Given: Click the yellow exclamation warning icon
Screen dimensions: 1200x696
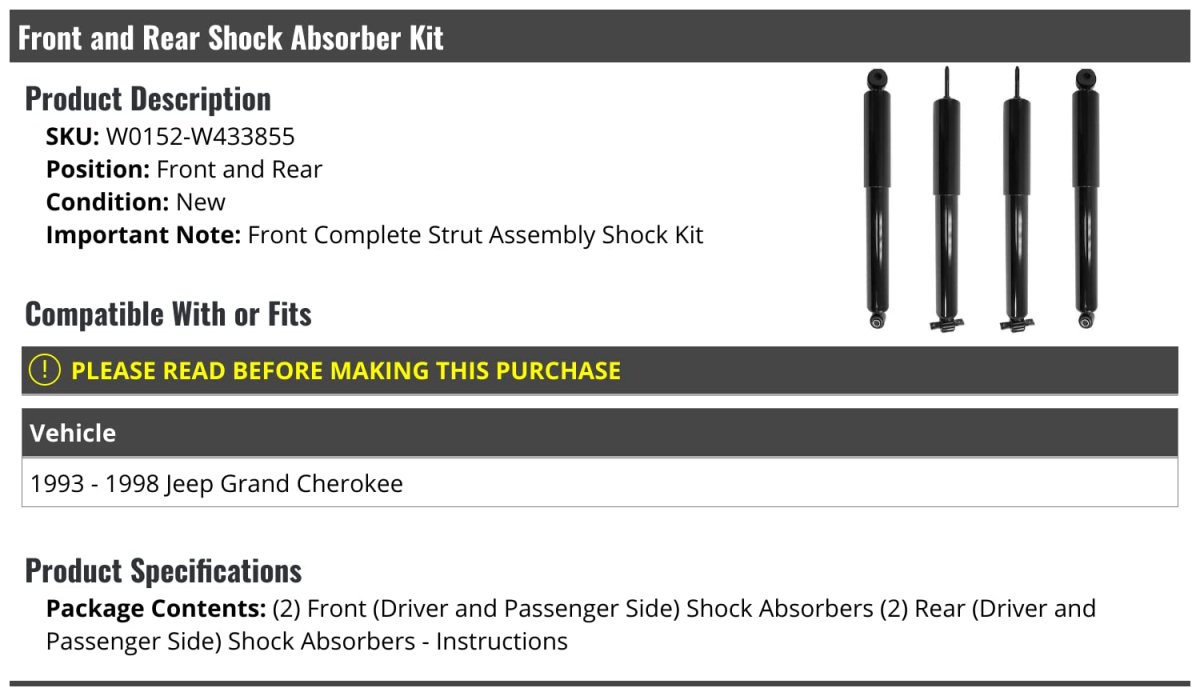Looking at the screenshot, I should [45, 370].
